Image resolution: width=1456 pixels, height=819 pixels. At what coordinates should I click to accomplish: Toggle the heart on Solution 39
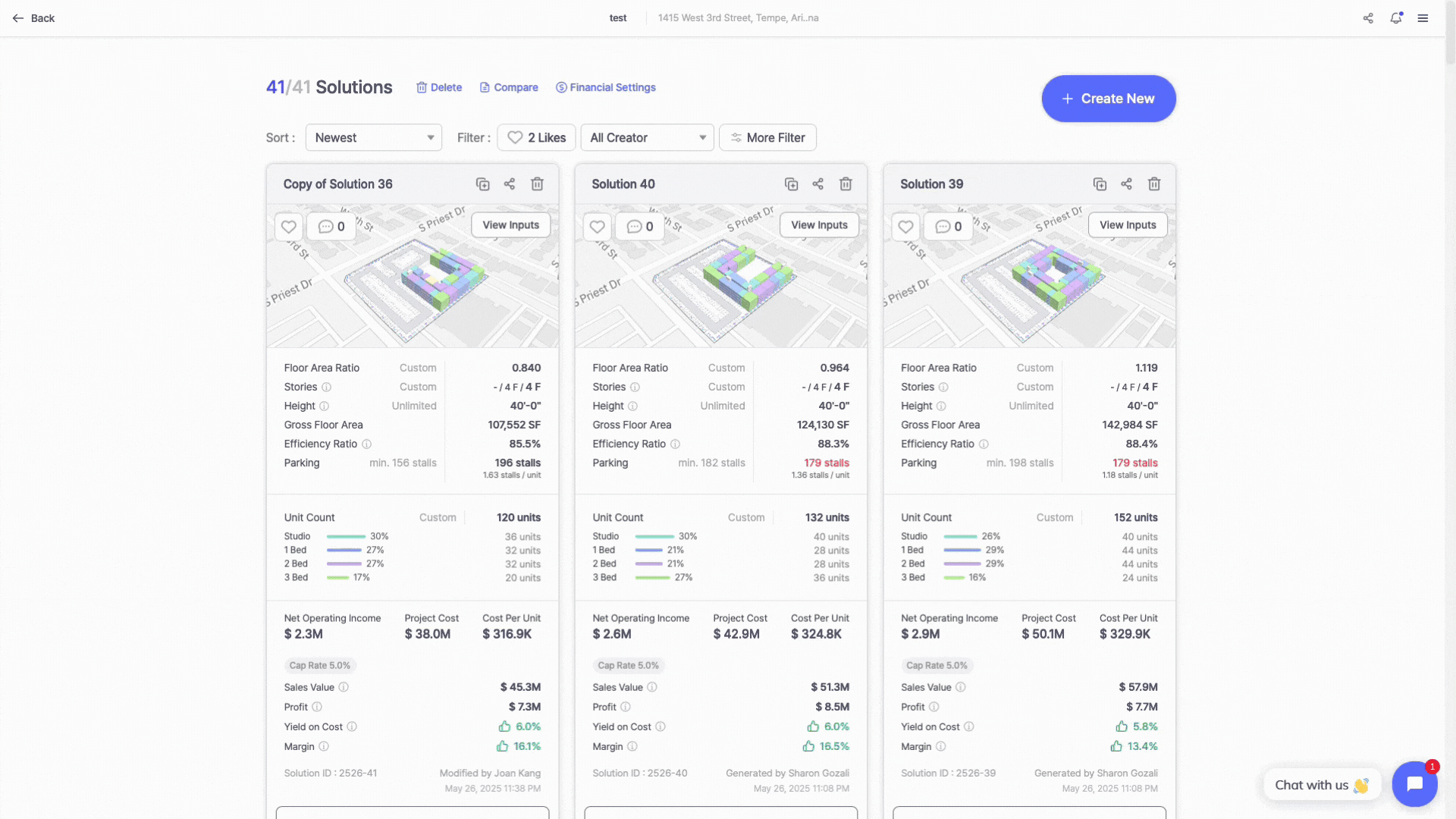[x=905, y=227]
